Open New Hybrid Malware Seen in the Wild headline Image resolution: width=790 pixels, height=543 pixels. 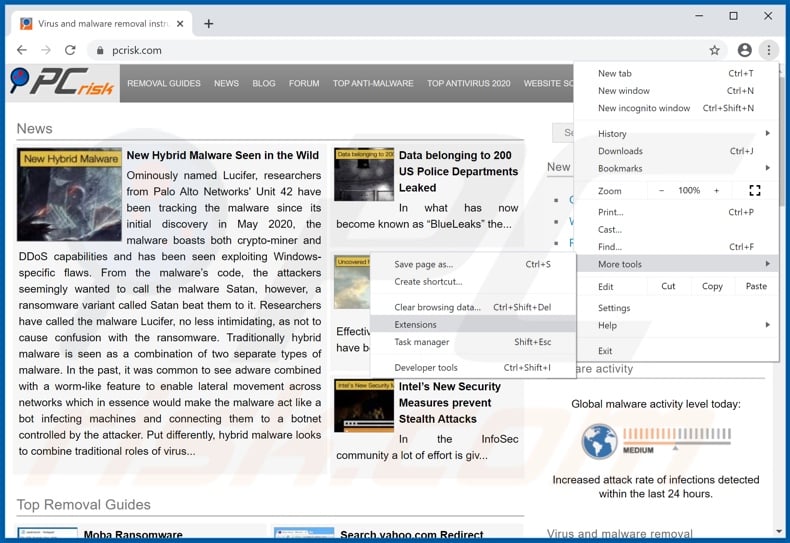223,156
